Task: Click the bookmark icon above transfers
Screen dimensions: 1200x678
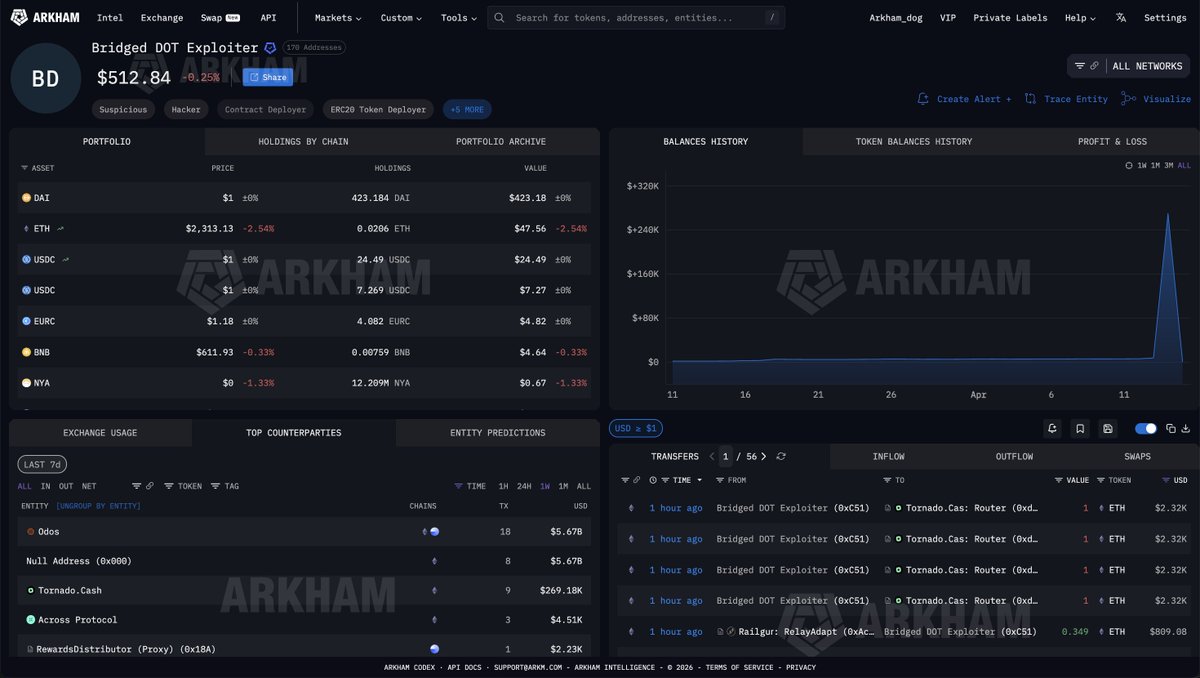Action: point(1080,428)
